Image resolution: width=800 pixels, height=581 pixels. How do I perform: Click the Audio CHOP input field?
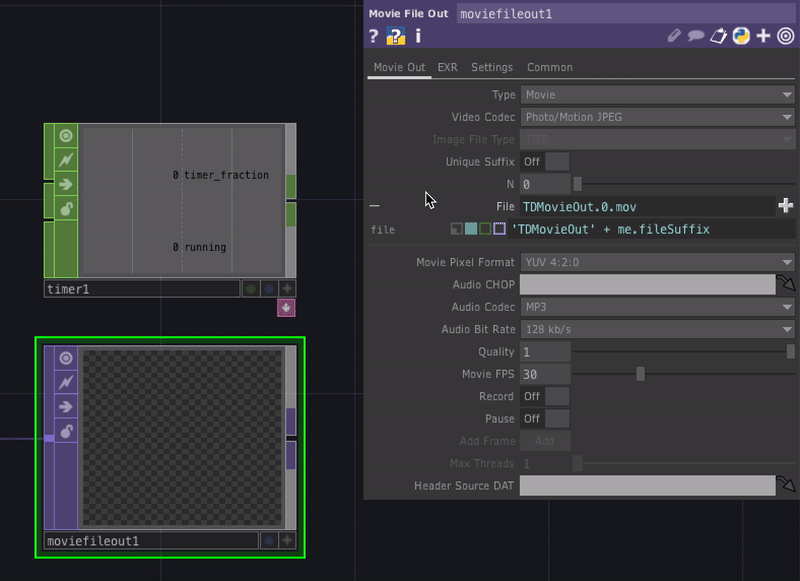647,285
